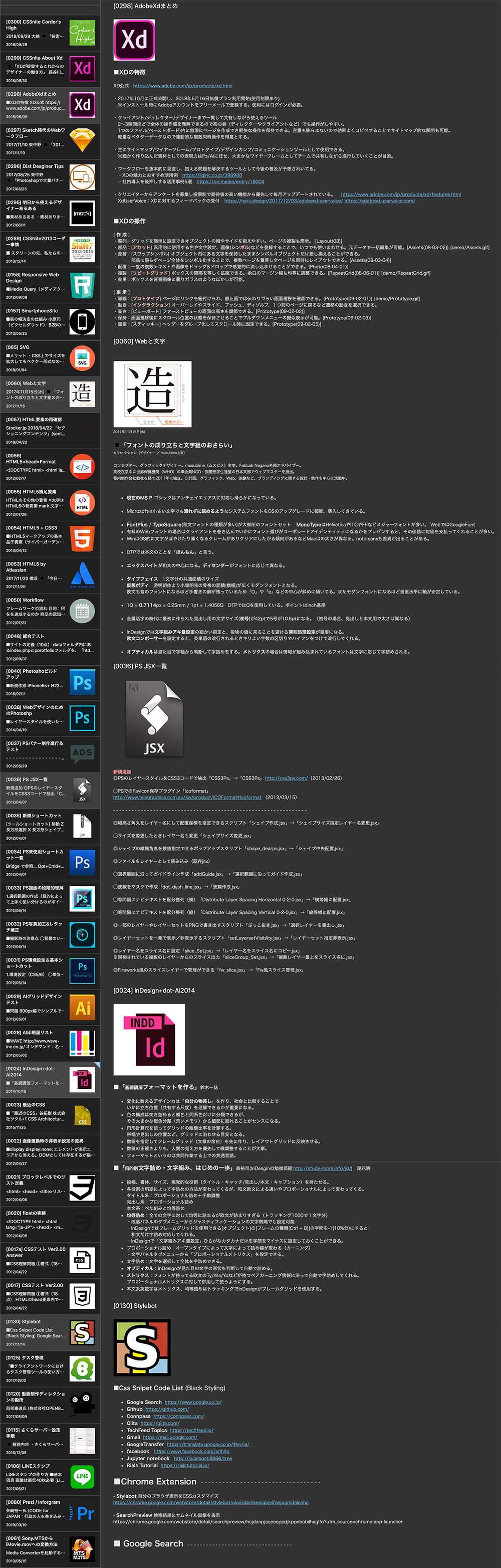
Task: Click the [0130] Stylebot main heading
Action: [135, 1306]
